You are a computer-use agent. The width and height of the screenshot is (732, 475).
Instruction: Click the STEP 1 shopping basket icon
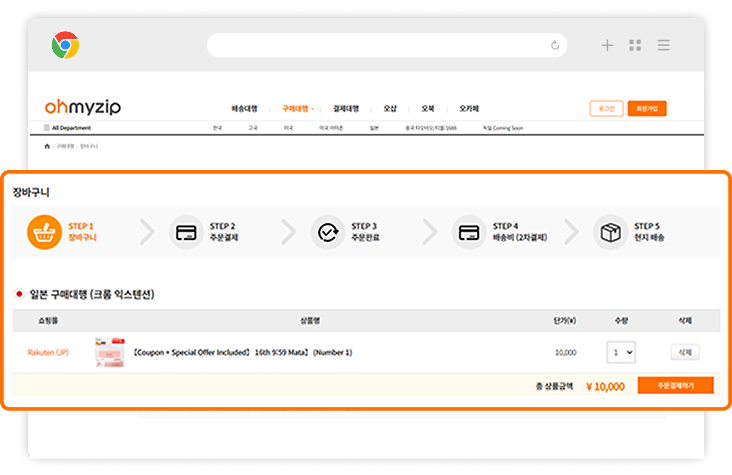click(45, 233)
